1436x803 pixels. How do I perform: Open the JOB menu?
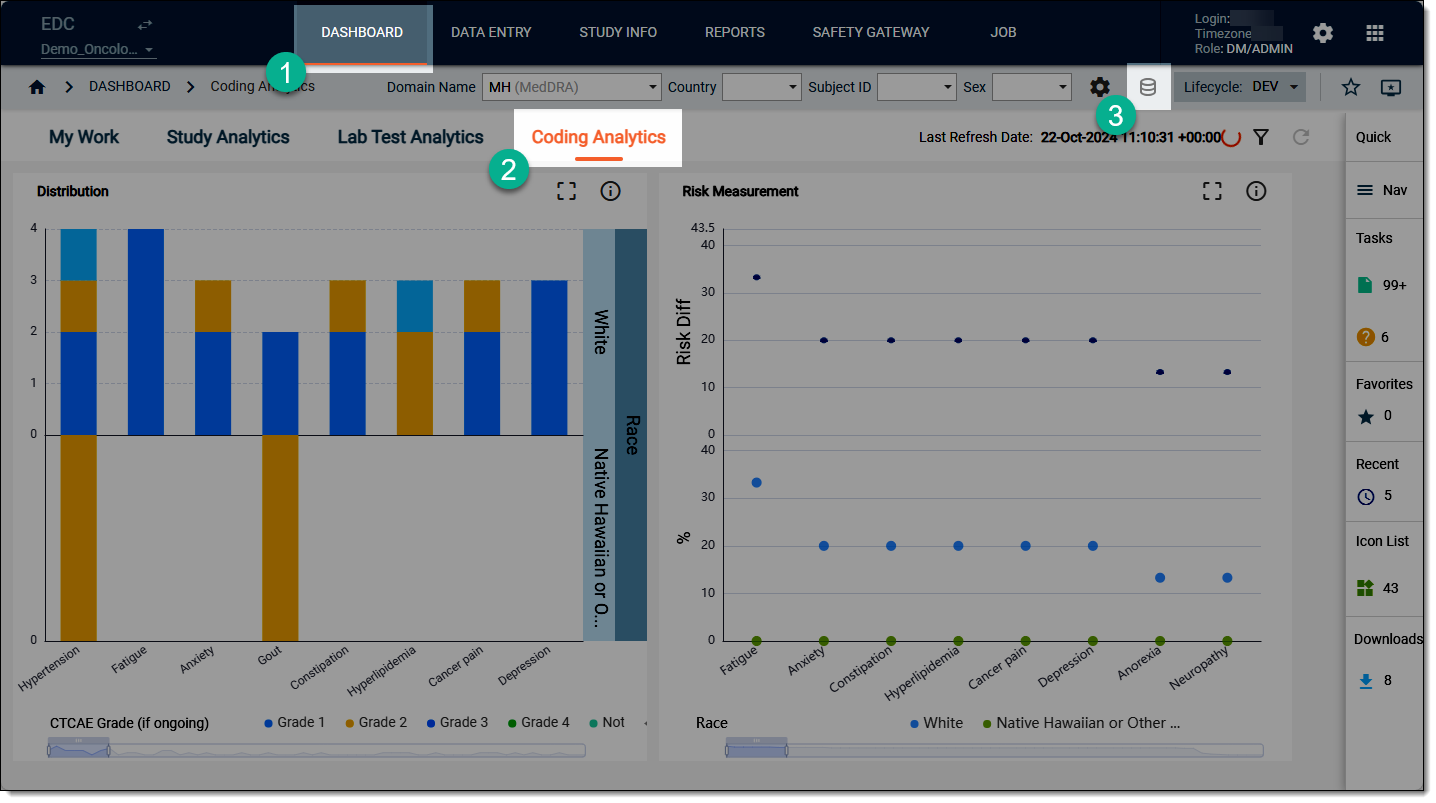pos(1003,33)
